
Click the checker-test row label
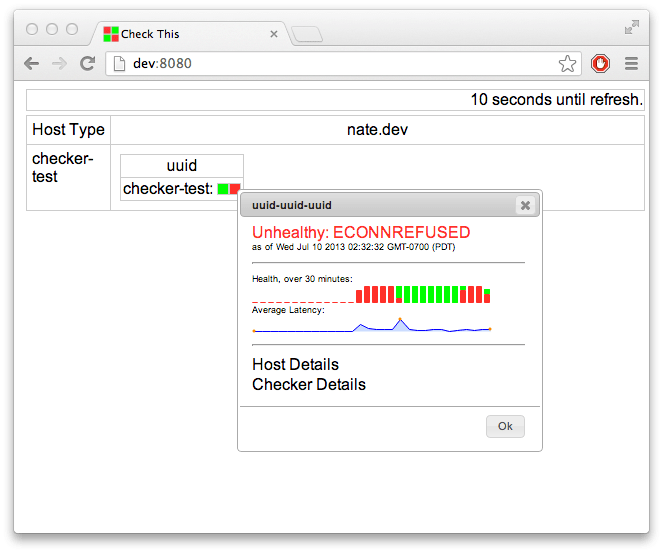point(63,167)
